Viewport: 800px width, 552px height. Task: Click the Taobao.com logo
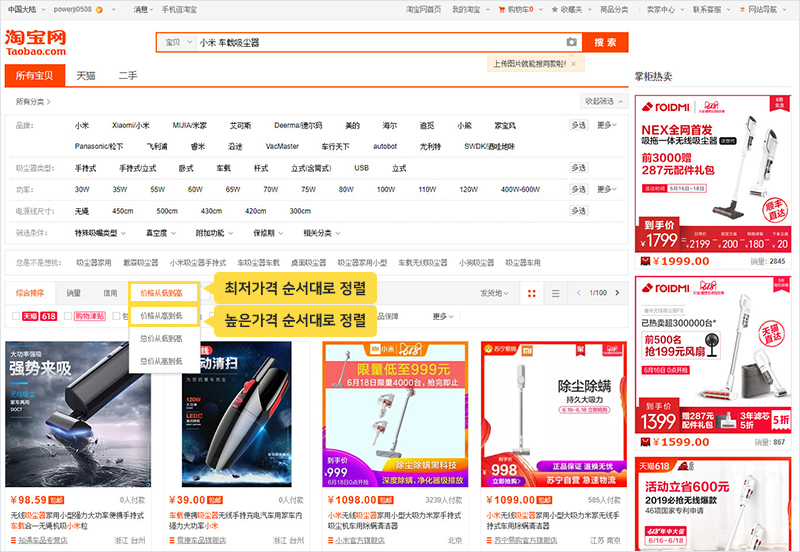(35, 43)
